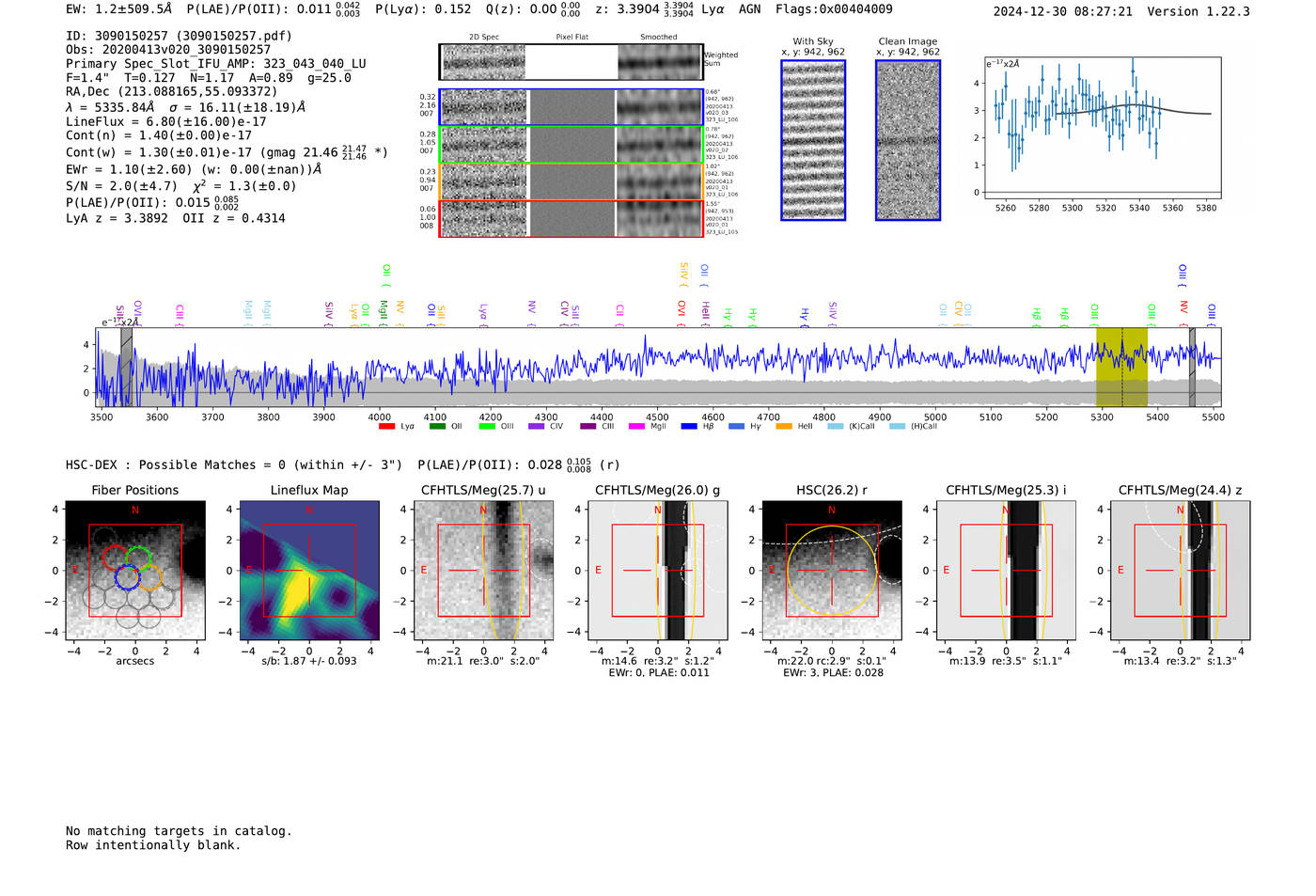The height and width of the screenshot is (896, 1316).
Task: Click the zoomed emission line fit plot
Action: 1102,128
